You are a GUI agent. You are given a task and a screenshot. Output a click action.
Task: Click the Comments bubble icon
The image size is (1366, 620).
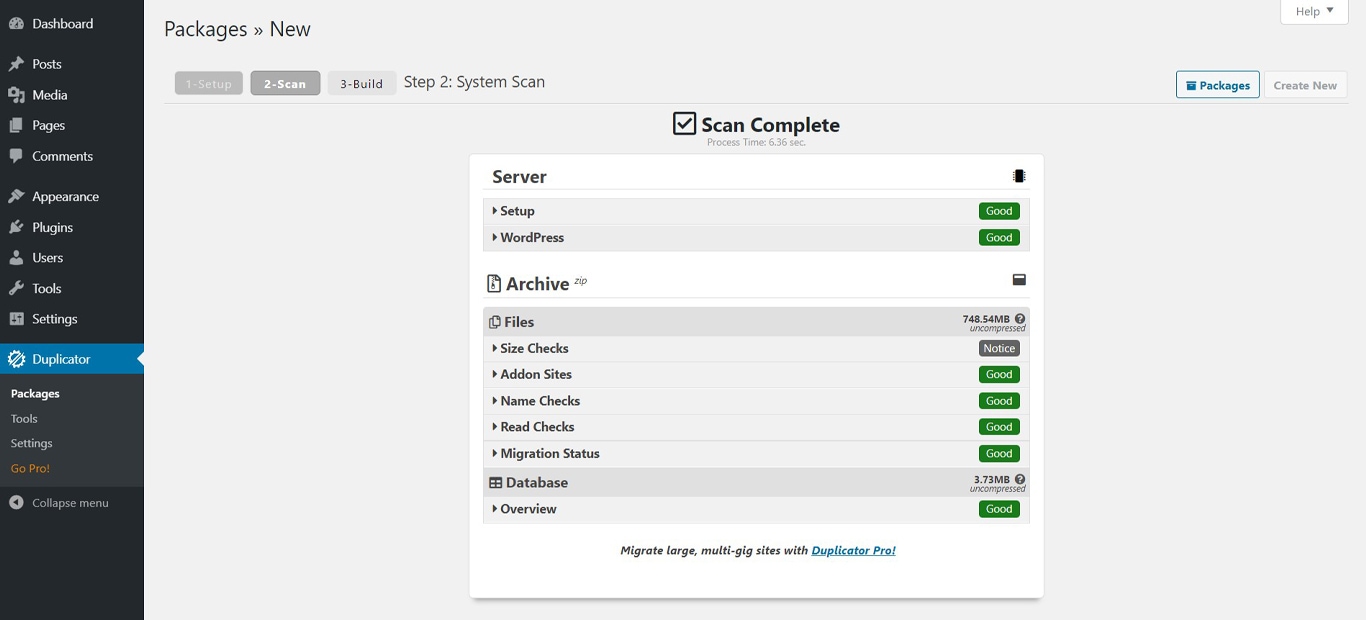(16, 156)
